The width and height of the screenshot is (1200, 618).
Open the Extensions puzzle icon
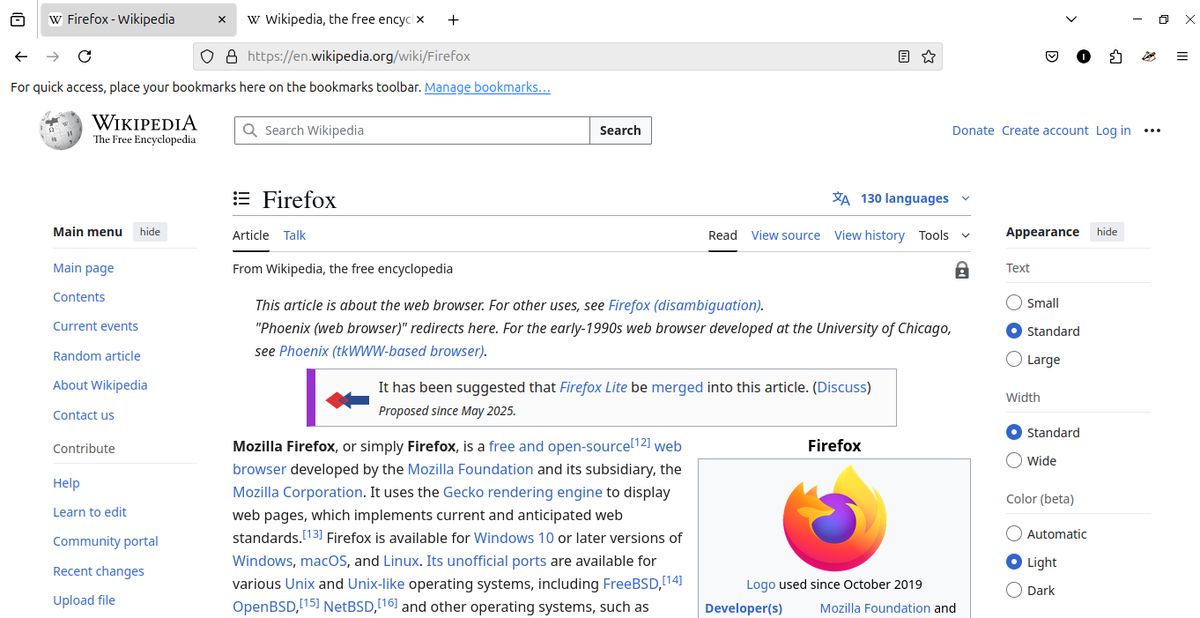[x=1116, y=57]
